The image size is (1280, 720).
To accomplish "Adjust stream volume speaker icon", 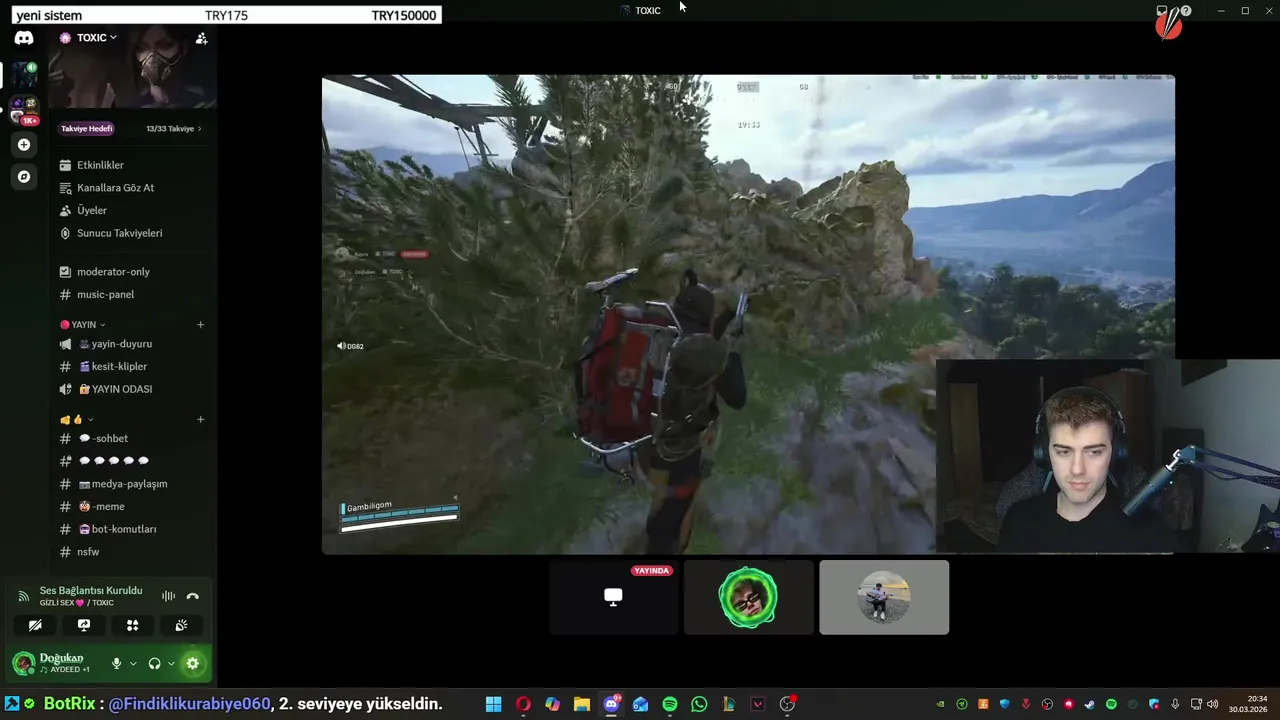I will point(341,346).
